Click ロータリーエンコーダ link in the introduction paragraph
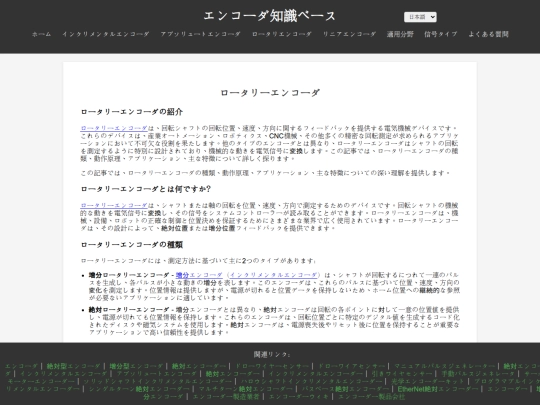Viewport: 540px width, 405px height. pyautogui.click(x=114, y=128)
